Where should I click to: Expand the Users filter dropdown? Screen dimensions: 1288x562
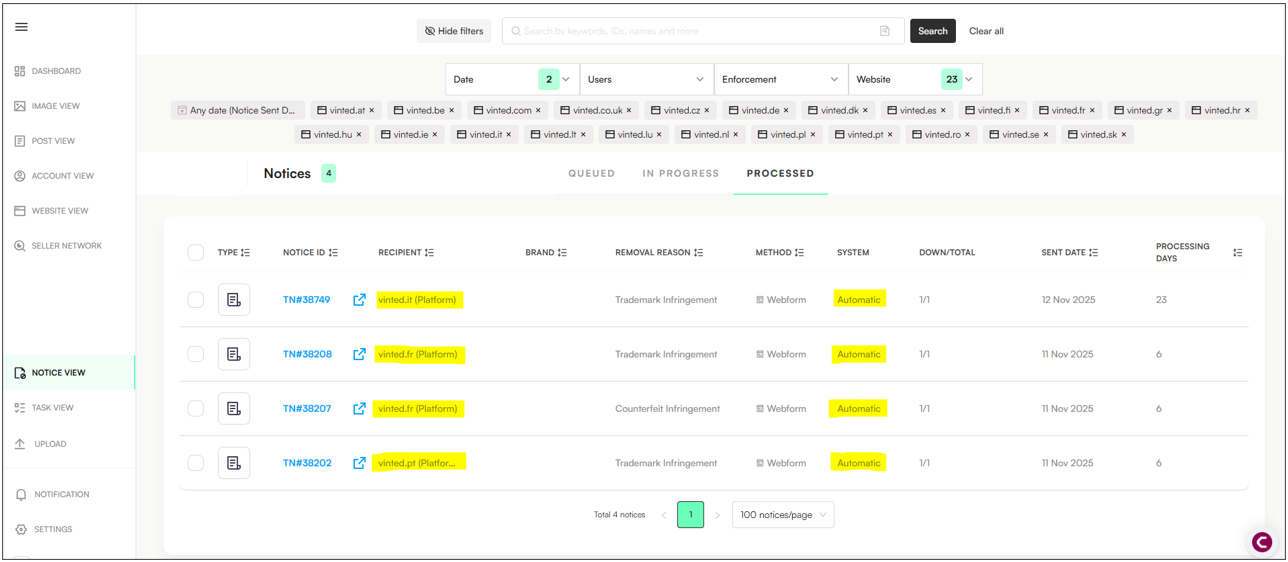(x=646, y=79)
